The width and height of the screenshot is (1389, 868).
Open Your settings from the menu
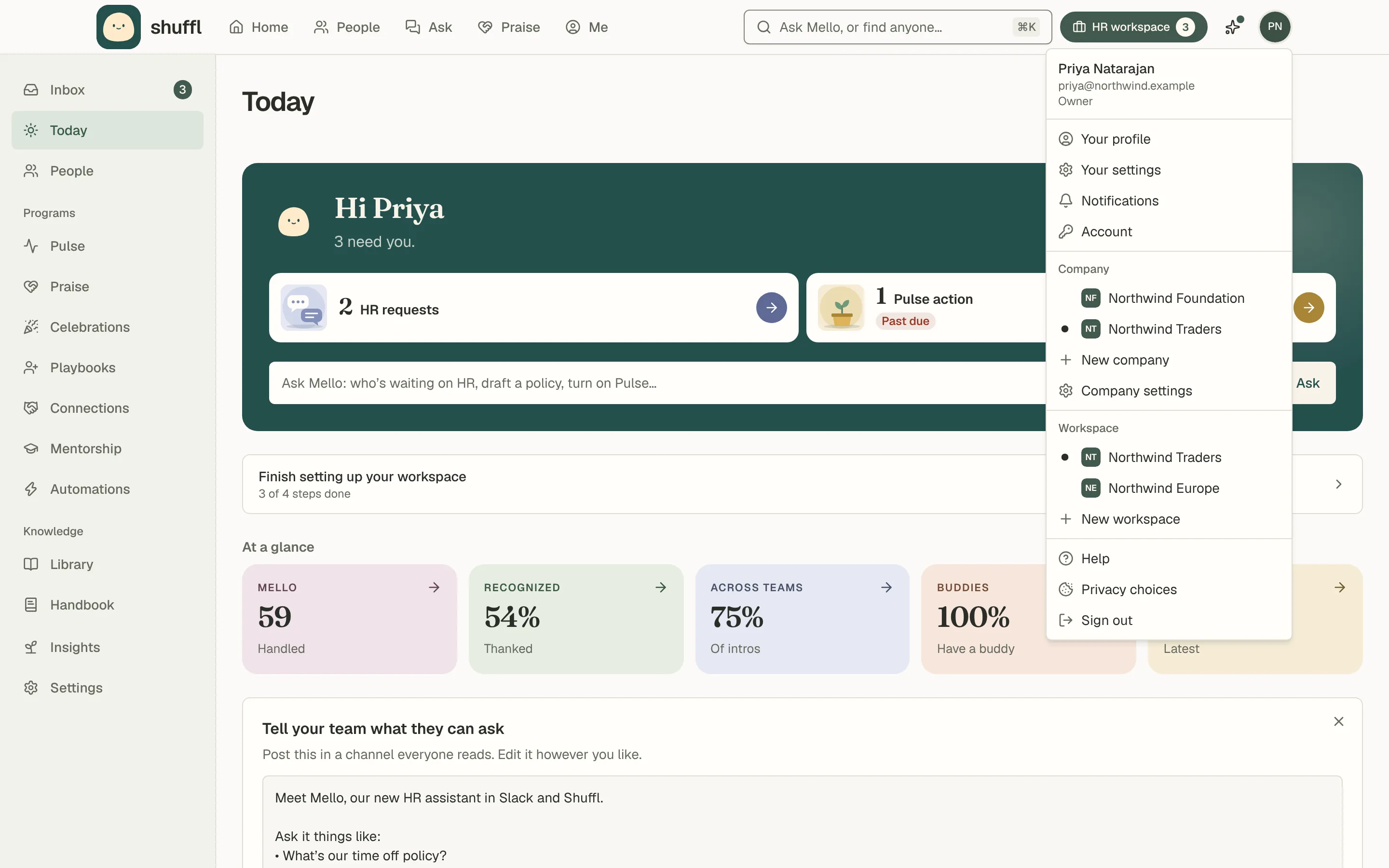click(1169, 170)
